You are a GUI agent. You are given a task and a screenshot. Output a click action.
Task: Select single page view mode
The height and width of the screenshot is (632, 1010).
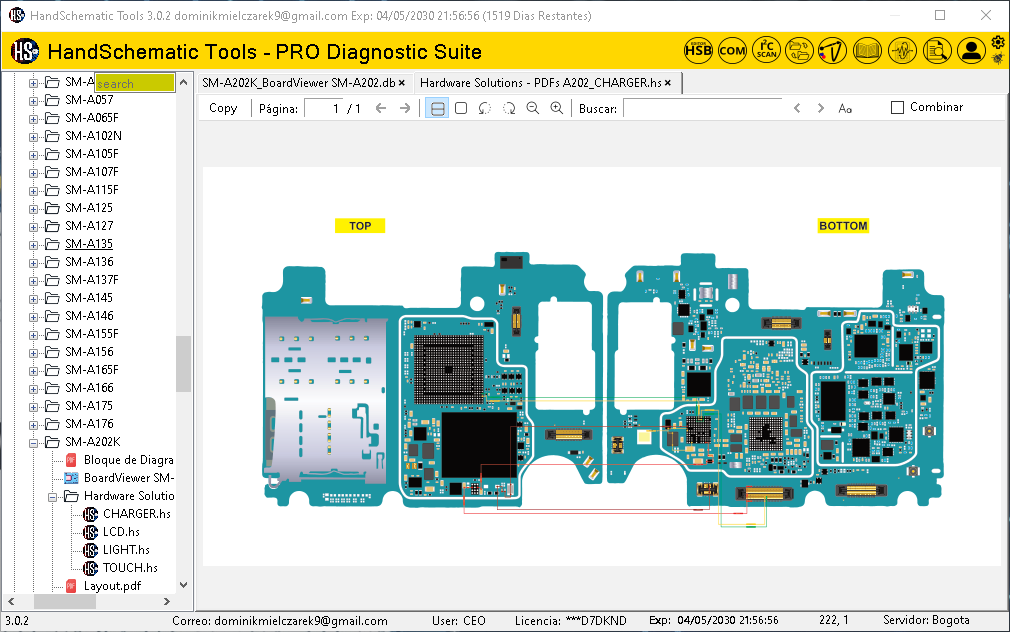click(461, 108)
